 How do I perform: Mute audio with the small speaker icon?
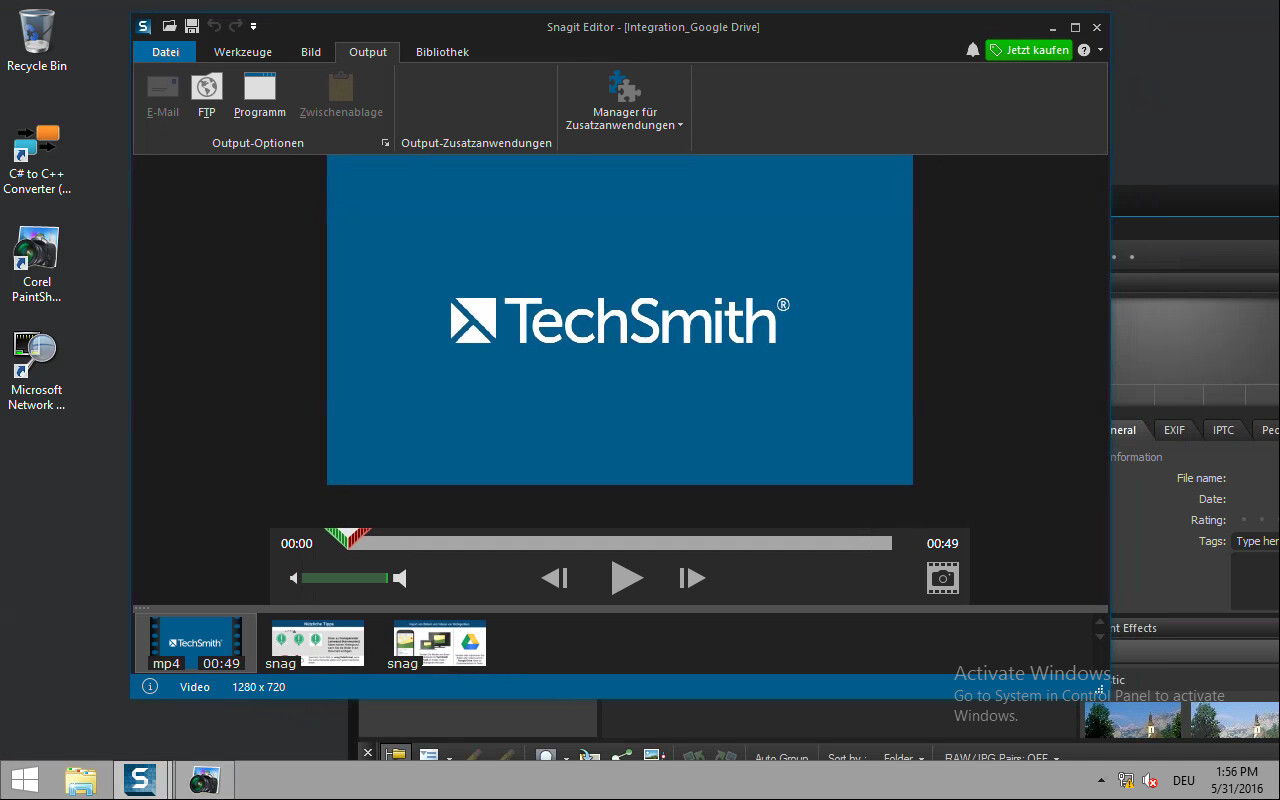coord(294,578)
